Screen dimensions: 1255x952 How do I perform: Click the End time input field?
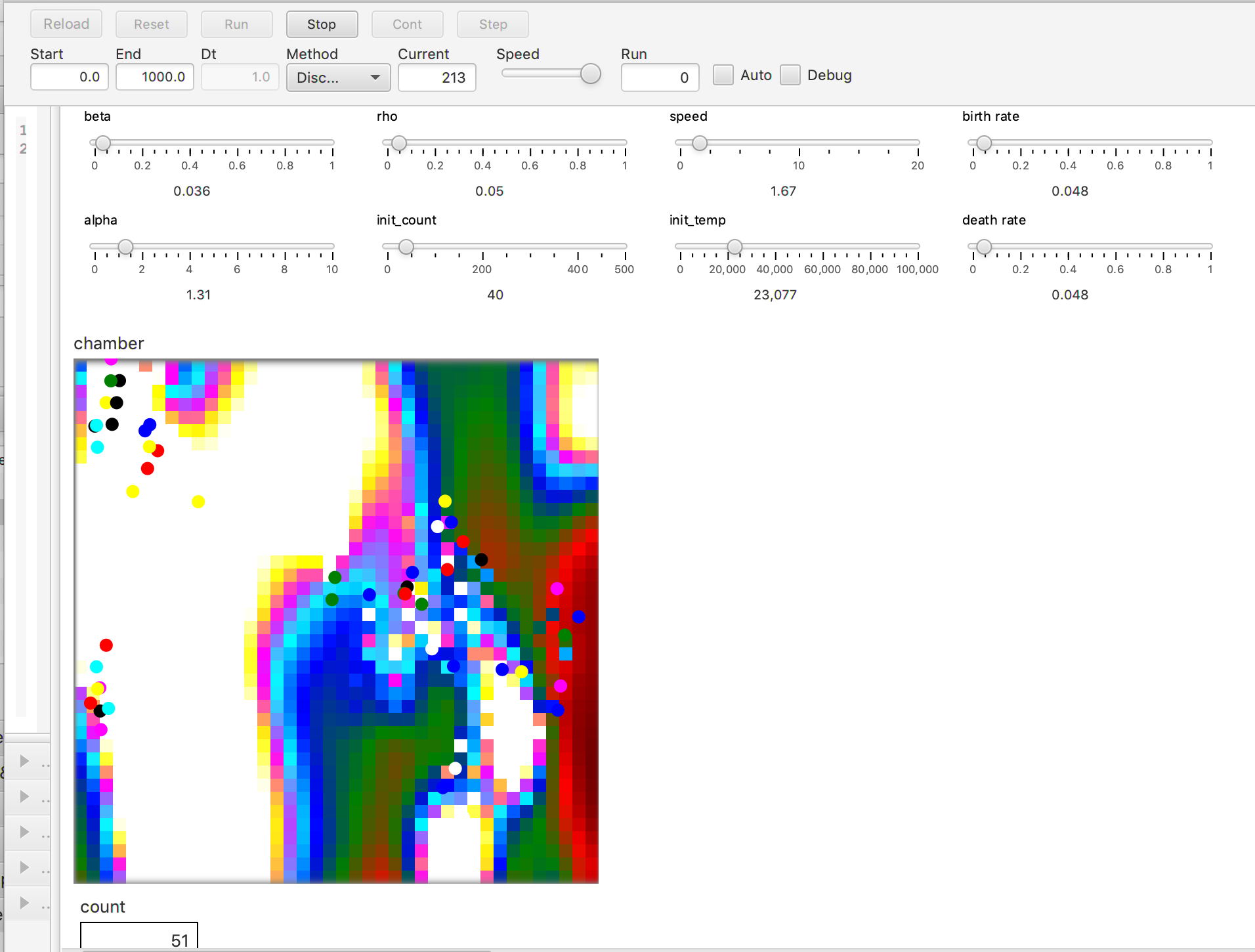tap(155, 77)
